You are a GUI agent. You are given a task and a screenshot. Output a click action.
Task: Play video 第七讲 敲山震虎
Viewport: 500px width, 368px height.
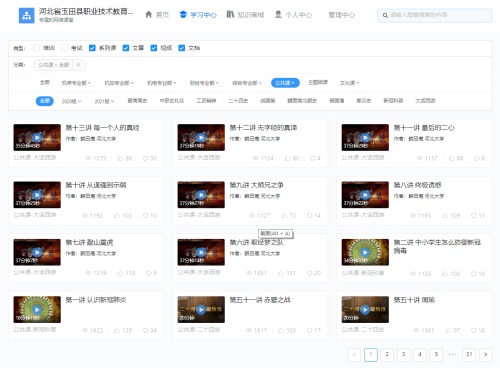37,252
